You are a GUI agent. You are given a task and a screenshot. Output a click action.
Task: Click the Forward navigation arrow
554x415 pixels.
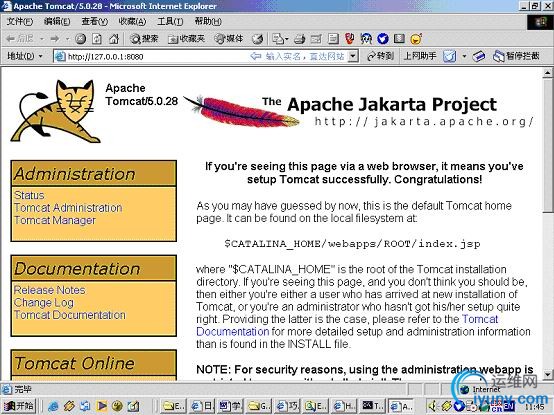coord(55,38)
